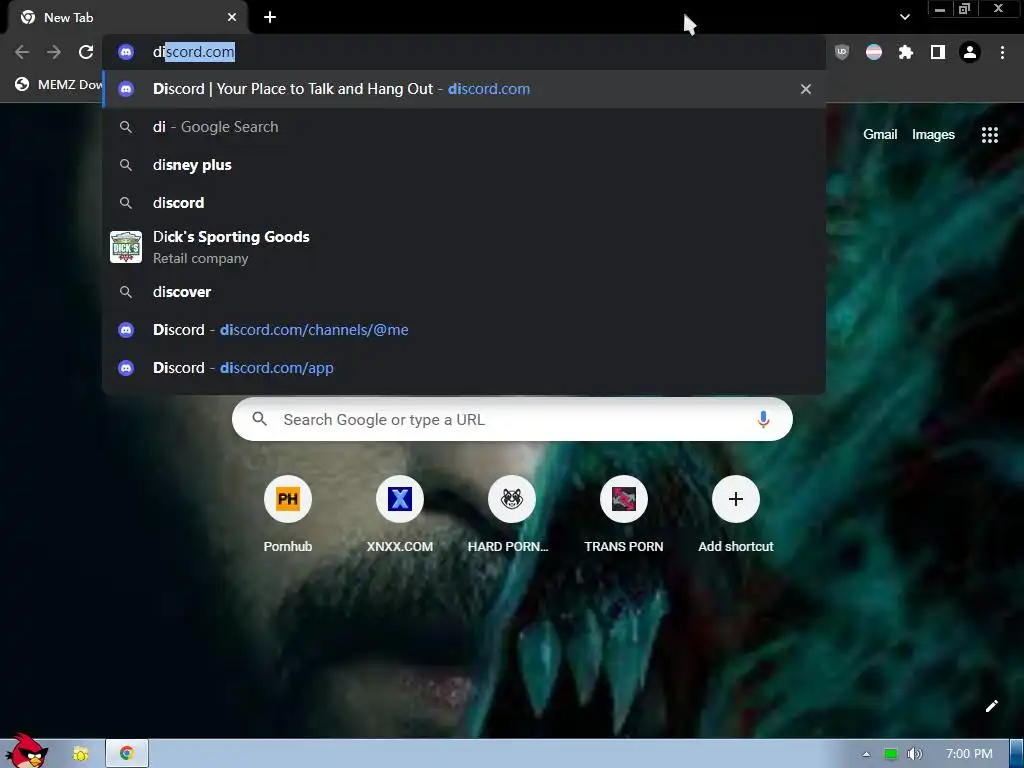Remove the Discord top suggestion with X
Image resolution: width=1024 pixels, height=768 pixels.
806,89
